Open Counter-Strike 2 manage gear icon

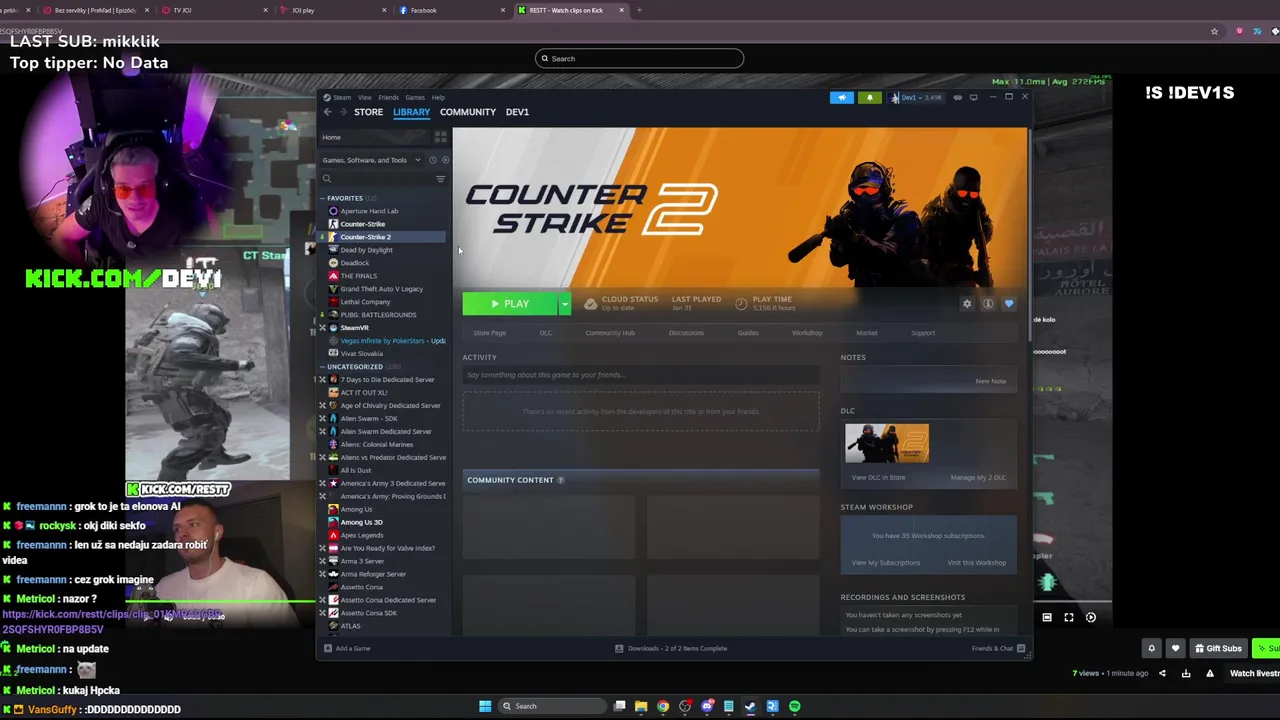[967, 304]
